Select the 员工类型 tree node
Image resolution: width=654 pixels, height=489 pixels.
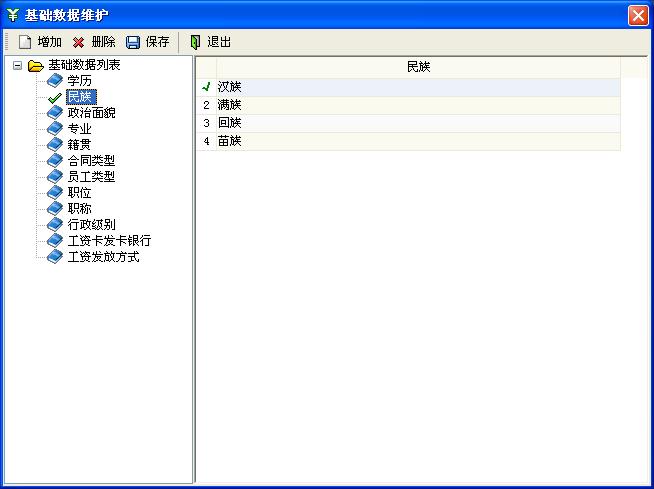pos(91,176)
